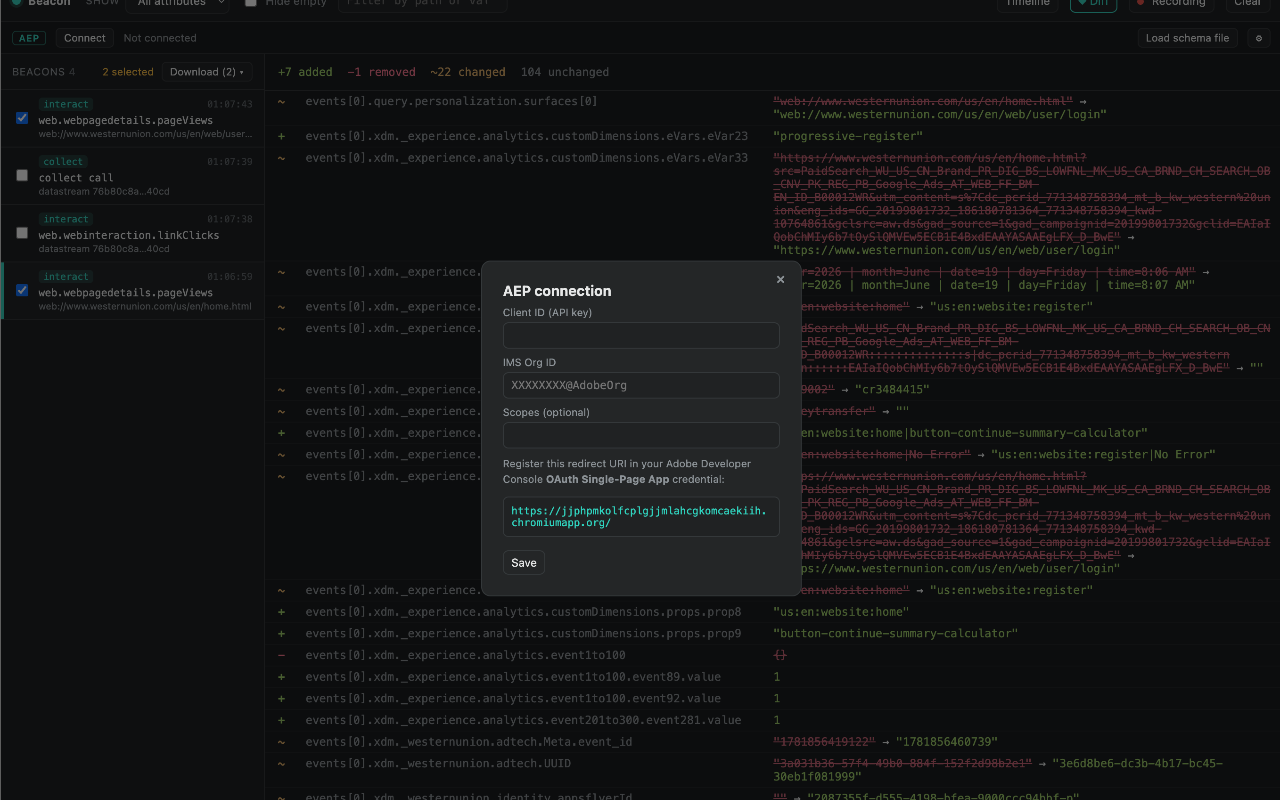Open the All attributes dropdown
The width and height of the screenshot is (1280, 800).
click(178, 4)
